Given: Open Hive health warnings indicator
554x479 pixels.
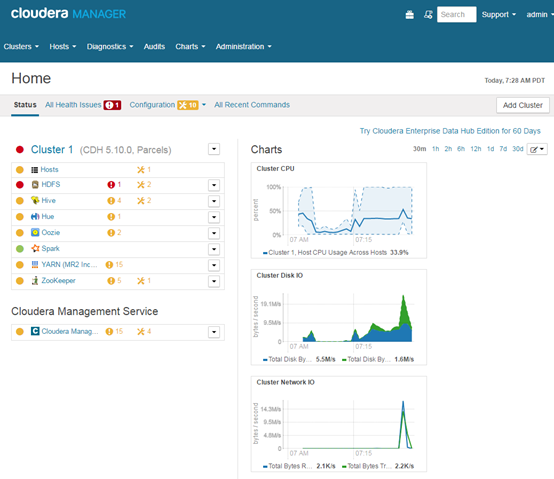Looking at the screenshot, I should click(x=114, y=201).
